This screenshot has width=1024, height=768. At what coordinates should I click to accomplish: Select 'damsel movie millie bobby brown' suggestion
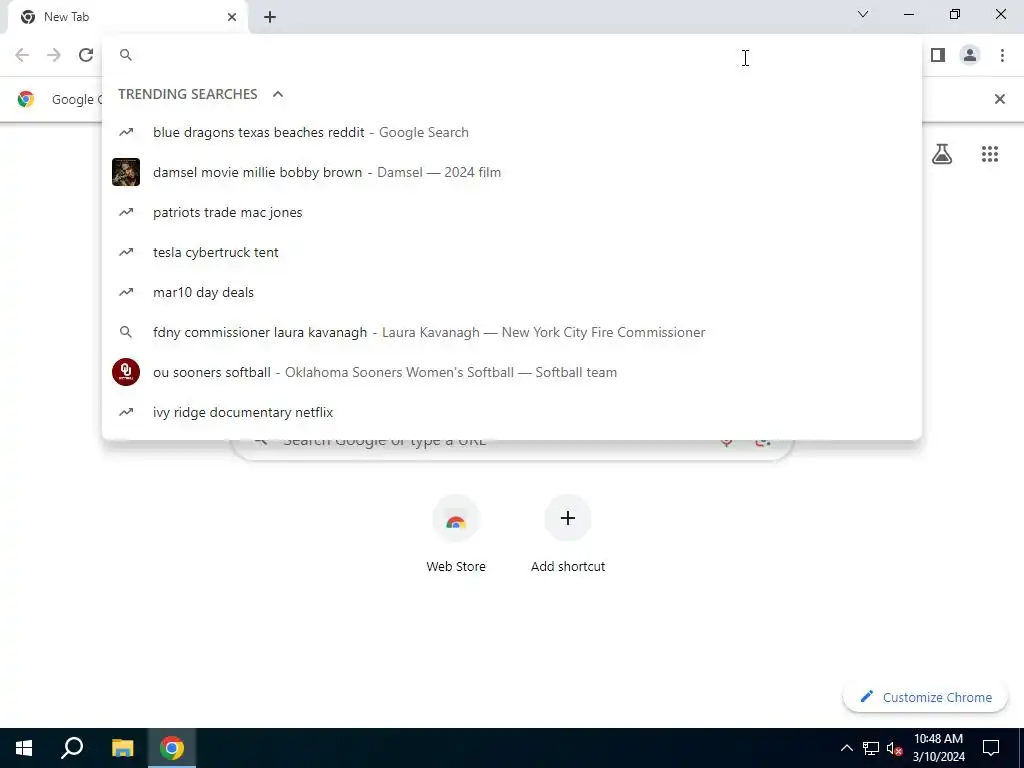(512, 172)
